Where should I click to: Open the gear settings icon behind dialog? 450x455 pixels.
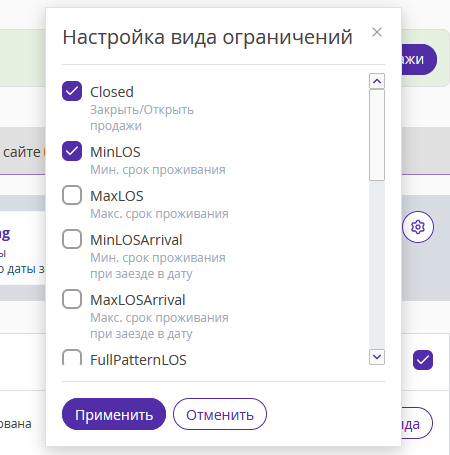click(418, 227)
